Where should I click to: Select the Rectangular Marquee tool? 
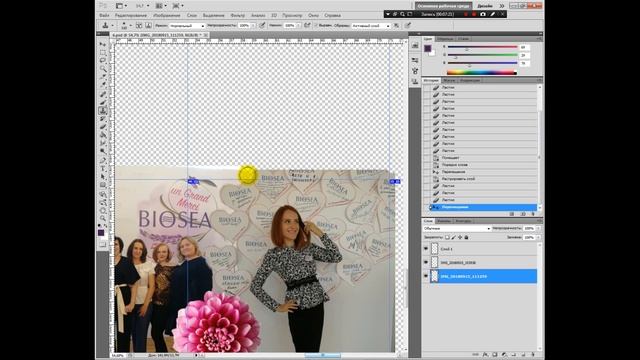(102, 53)
